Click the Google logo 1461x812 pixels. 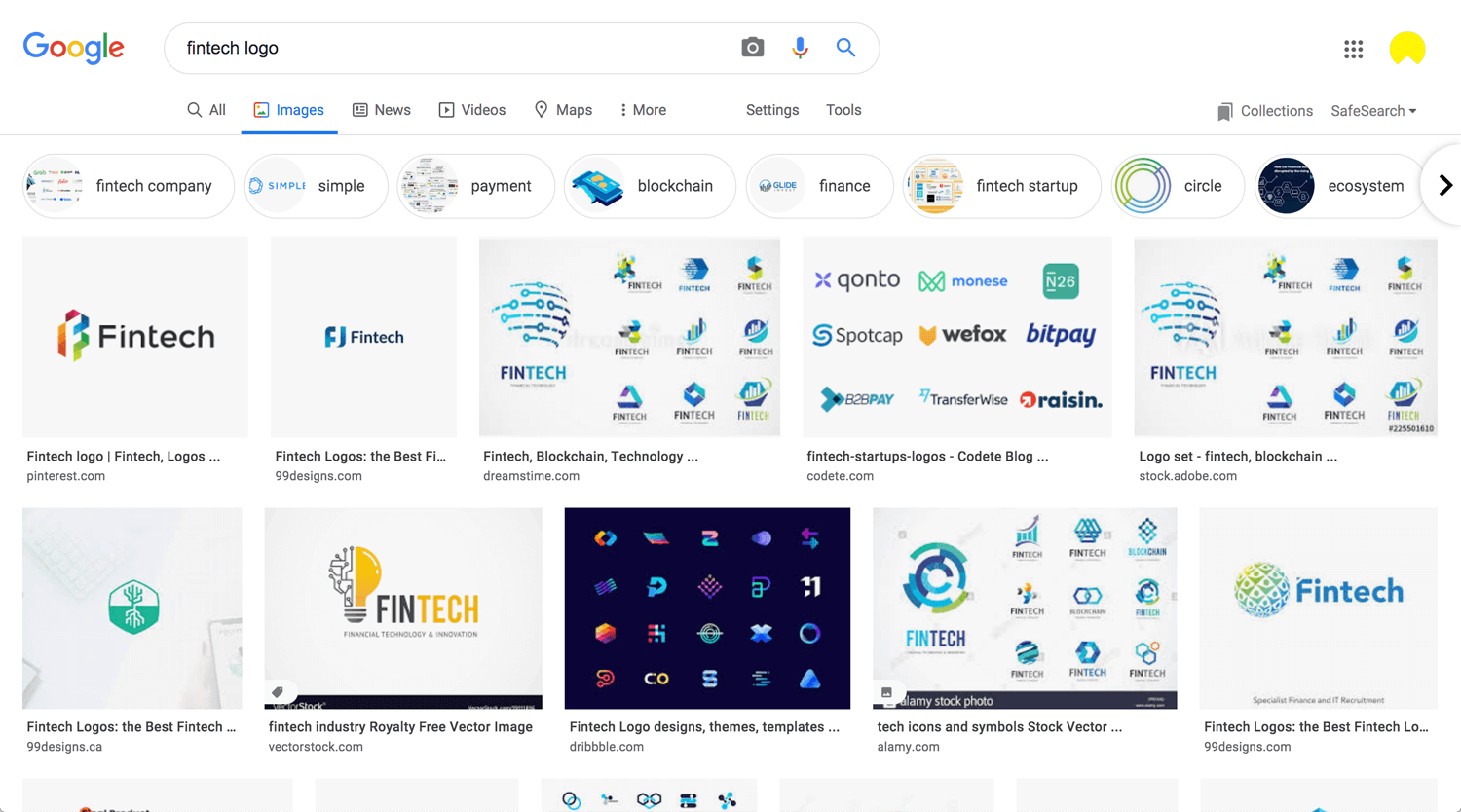pos(74,48)
